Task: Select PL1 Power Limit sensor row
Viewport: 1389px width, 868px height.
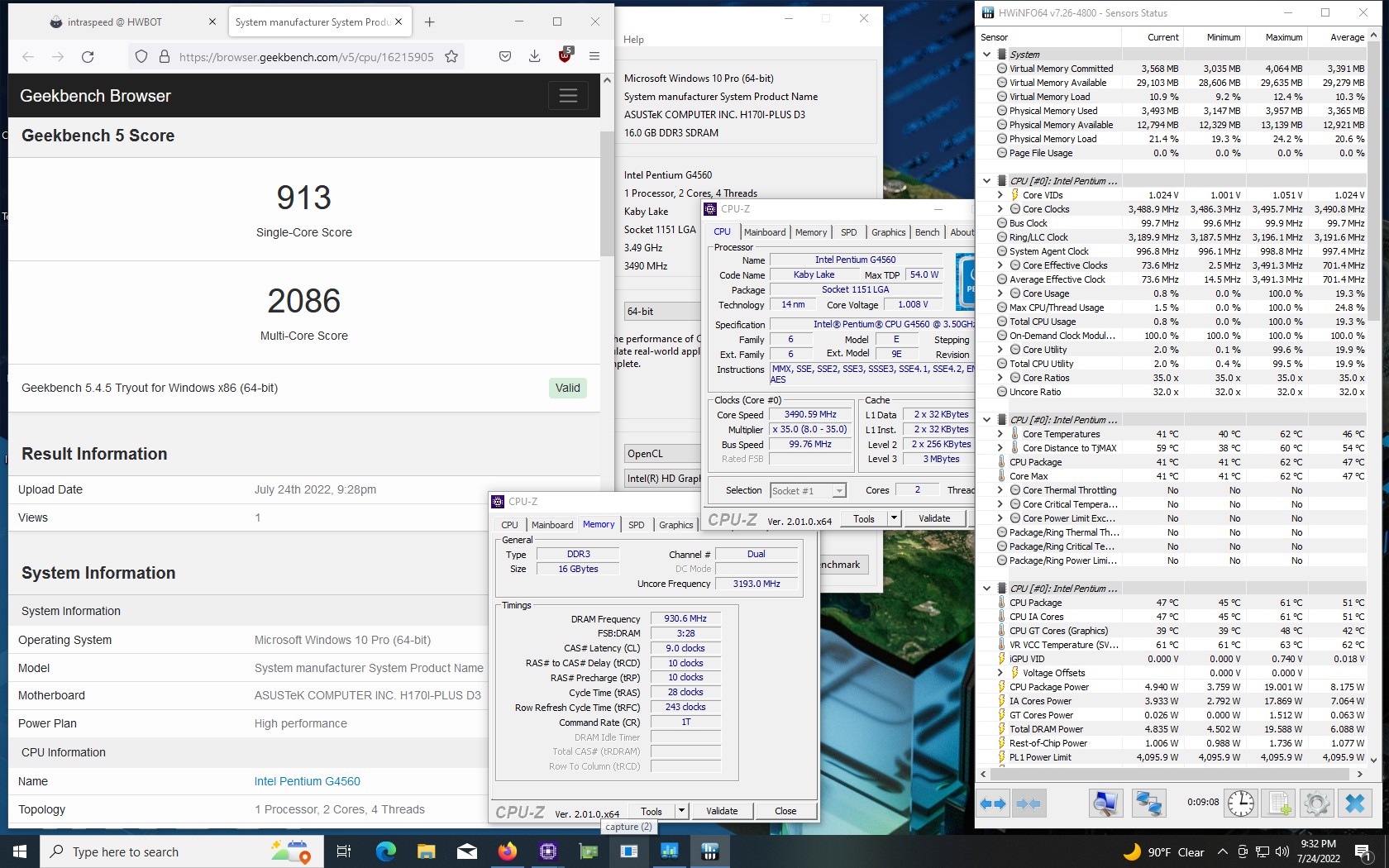Action: point(1172,757)
